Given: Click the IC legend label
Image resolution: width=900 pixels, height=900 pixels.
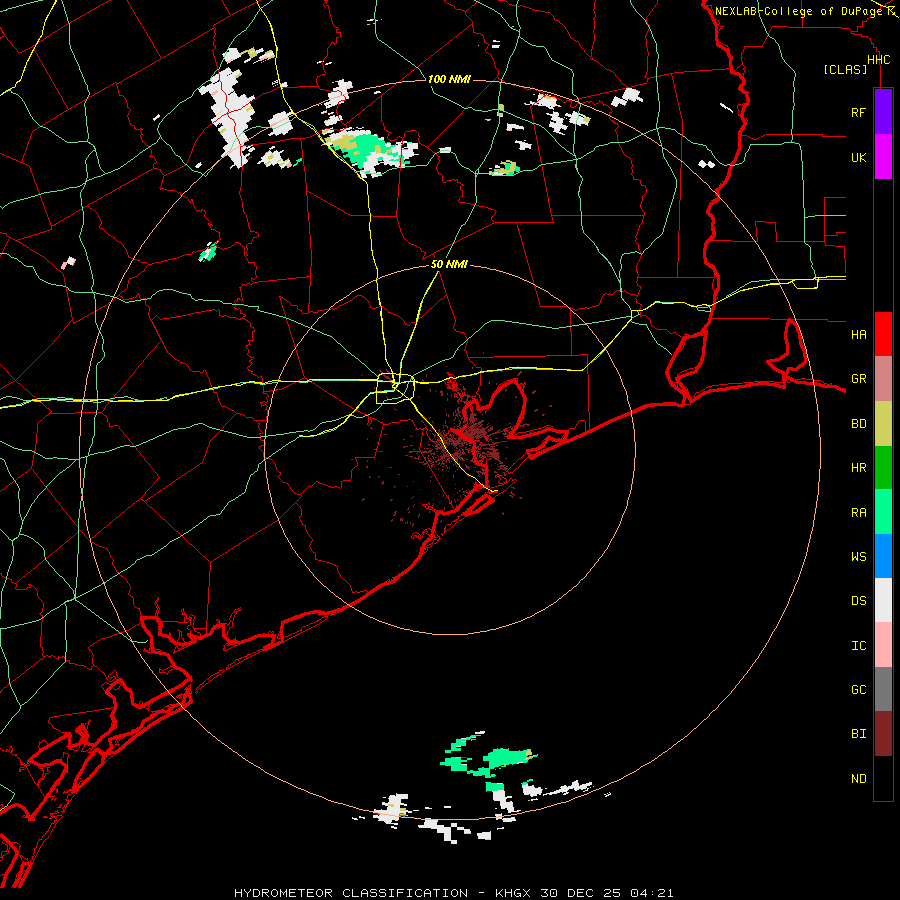Looking at the screenshot, I should [x=858, y=646].
